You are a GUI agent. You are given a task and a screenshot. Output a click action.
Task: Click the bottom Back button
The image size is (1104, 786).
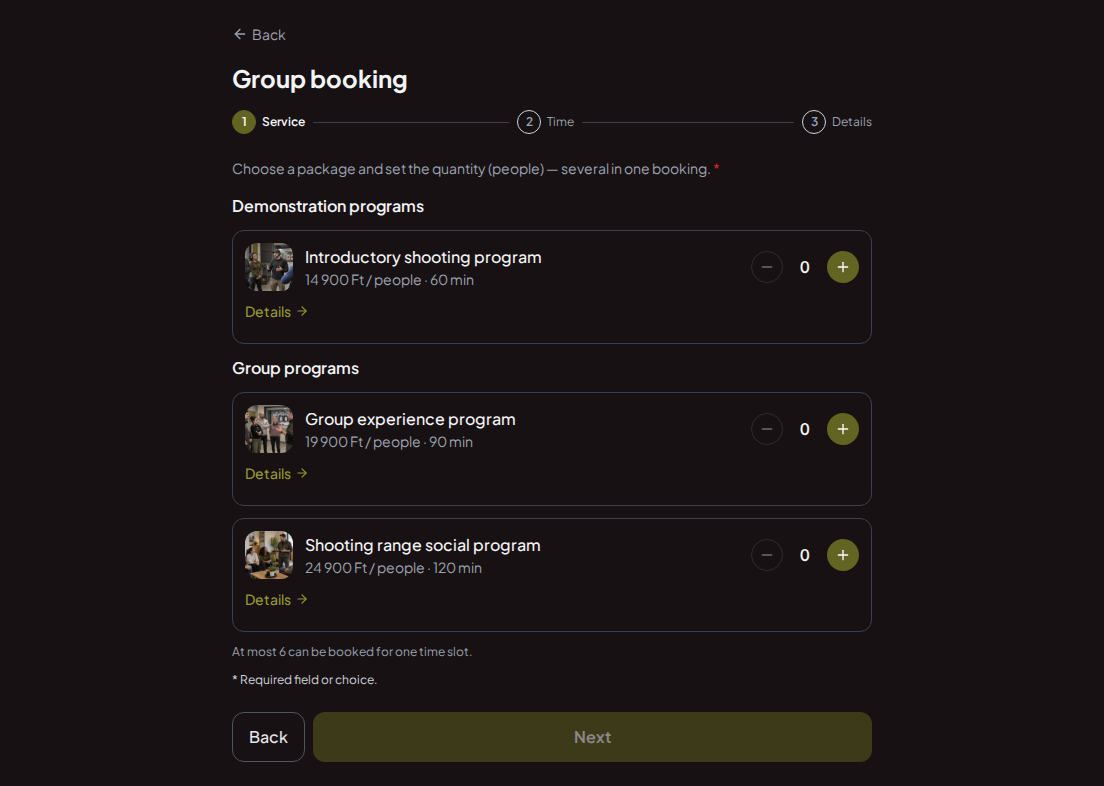pyautogui.click(x=268, y=737)
